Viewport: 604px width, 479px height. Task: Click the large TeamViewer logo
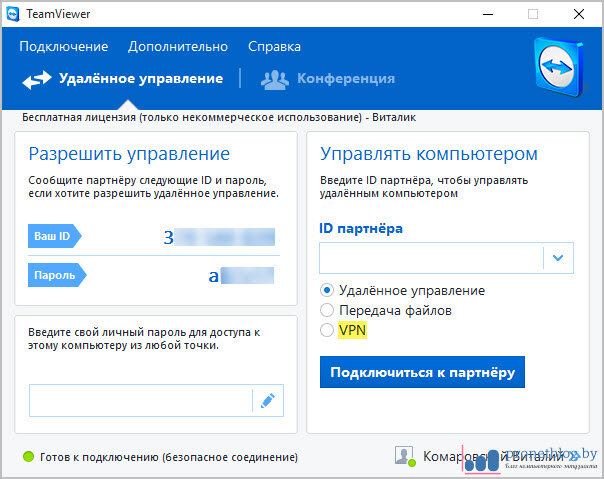559,67
